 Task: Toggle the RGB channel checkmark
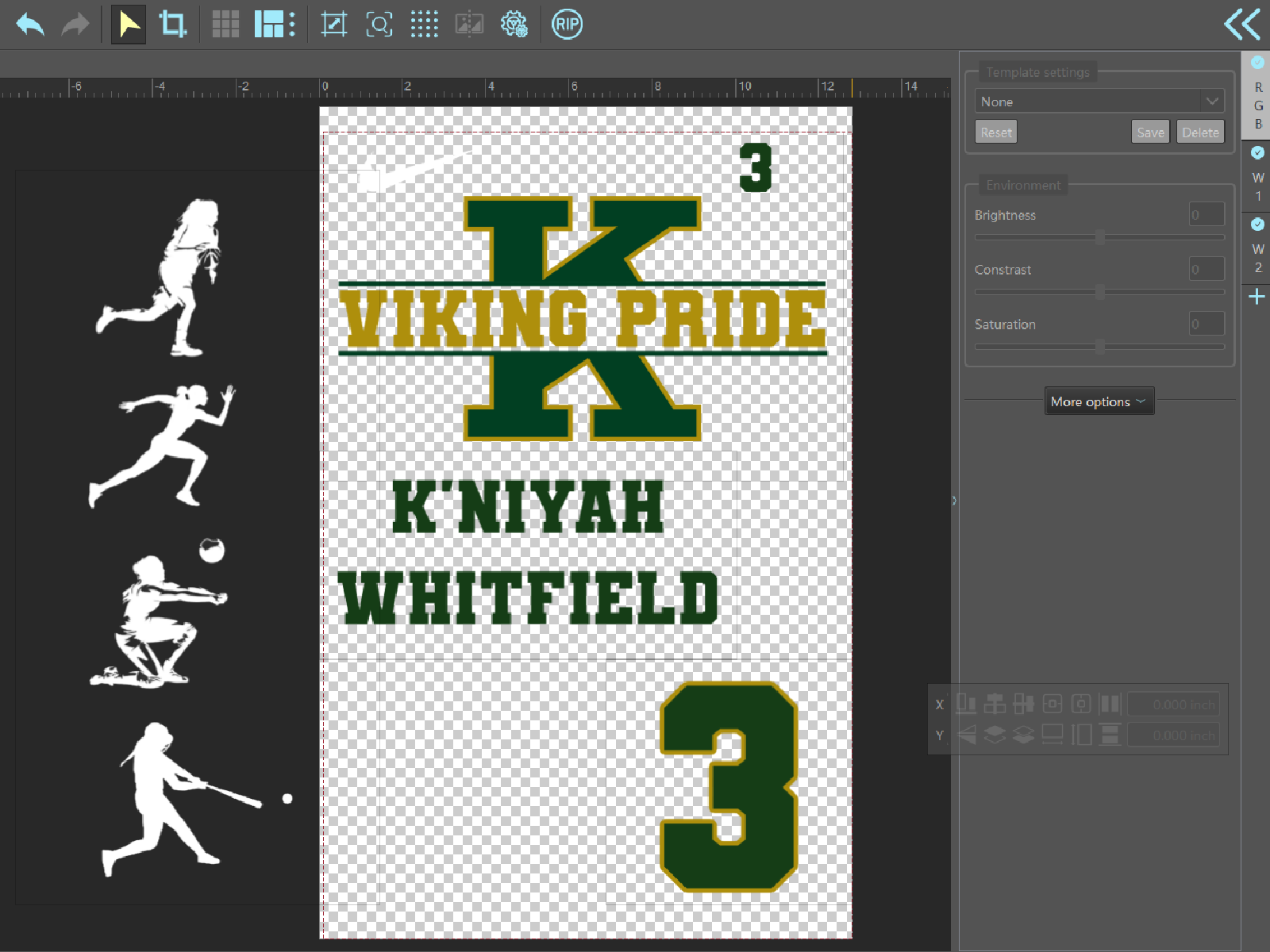coord(1257,63)
